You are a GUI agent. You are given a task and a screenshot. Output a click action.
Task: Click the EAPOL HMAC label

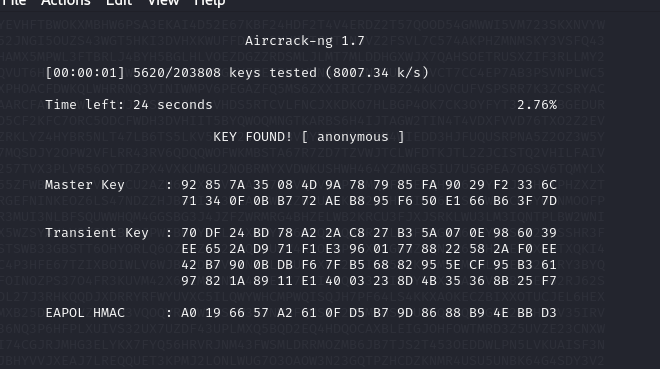85,313
